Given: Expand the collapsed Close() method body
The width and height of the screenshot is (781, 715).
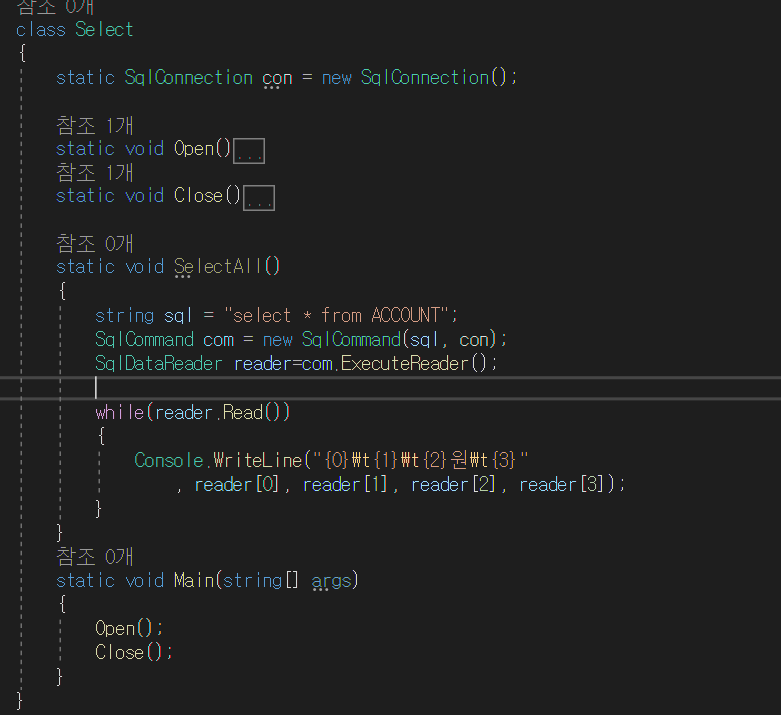Looking at the screenshot, I should pos(259,198).
